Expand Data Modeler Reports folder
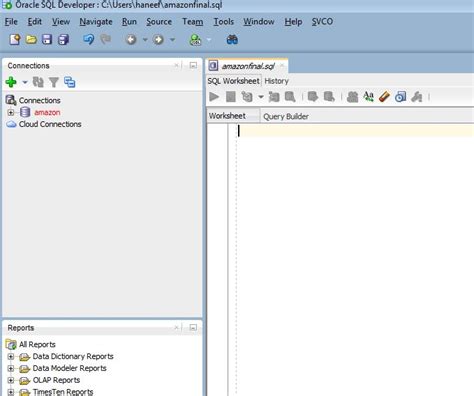474x396 pixels. (x=11, y=368)
